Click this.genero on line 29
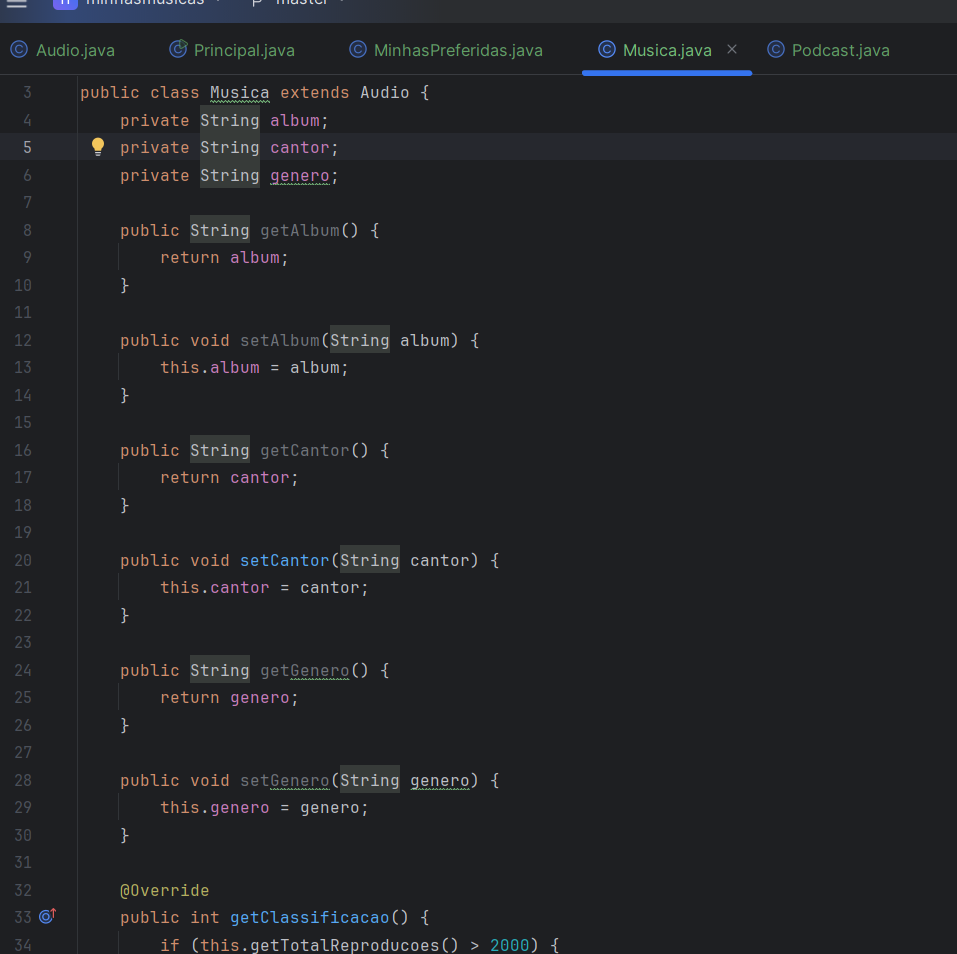Screen dimensions: 957x954 [215, 808]
